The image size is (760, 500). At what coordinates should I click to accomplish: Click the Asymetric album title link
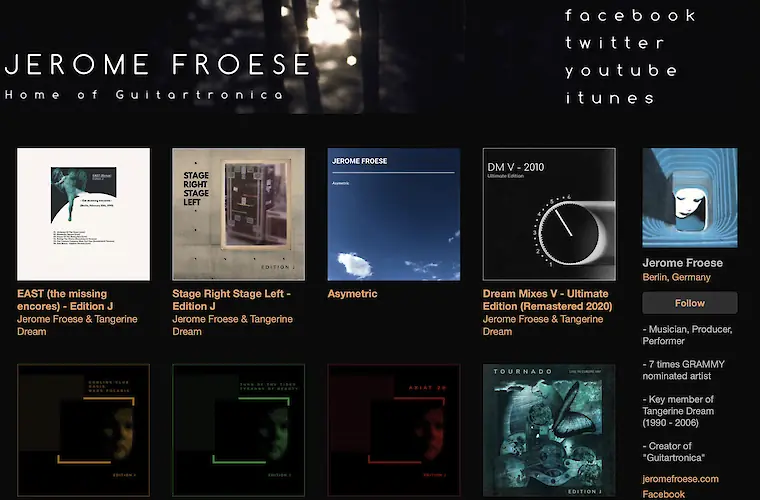pyautogui.click(x=352, y=294)
